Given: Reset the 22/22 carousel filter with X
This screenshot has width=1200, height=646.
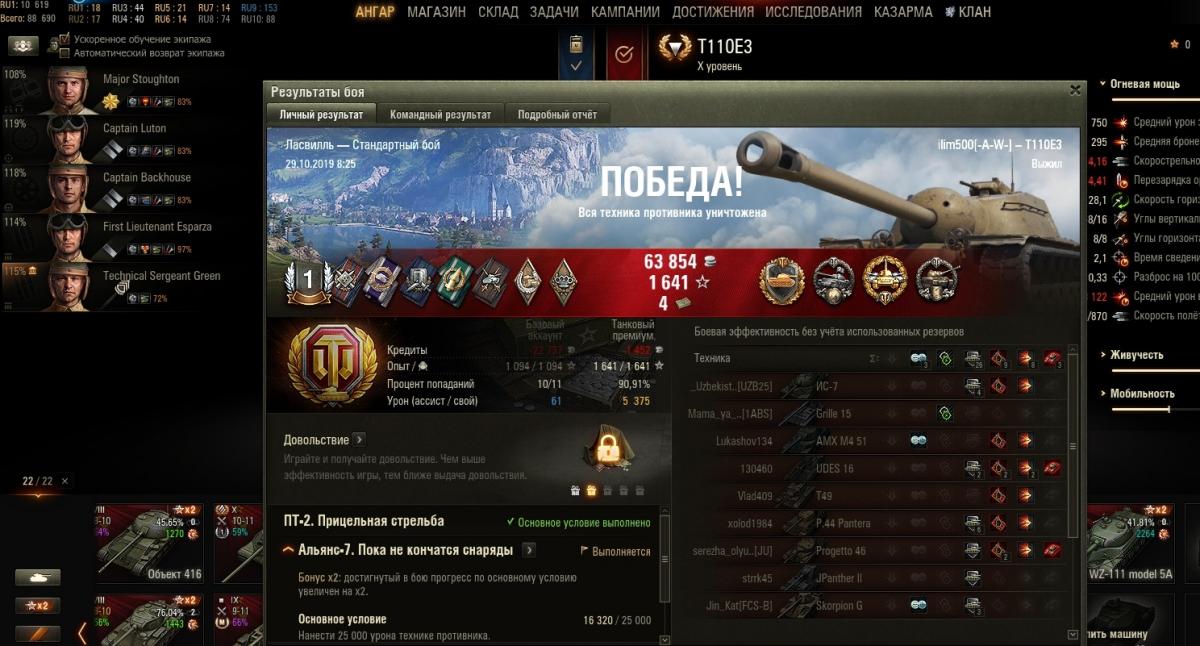Looking at the screenshot, I should (x=65, y=481).
